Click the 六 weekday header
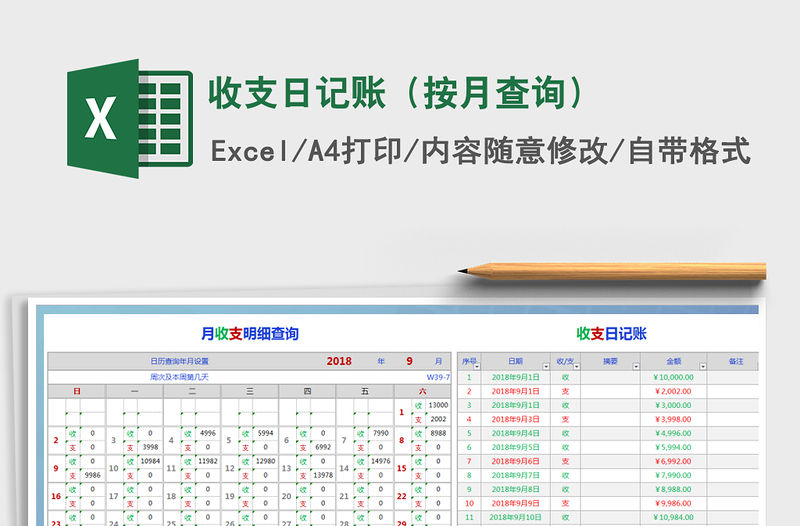Screen dimensions: 800x526 click(x=422, y=391)
